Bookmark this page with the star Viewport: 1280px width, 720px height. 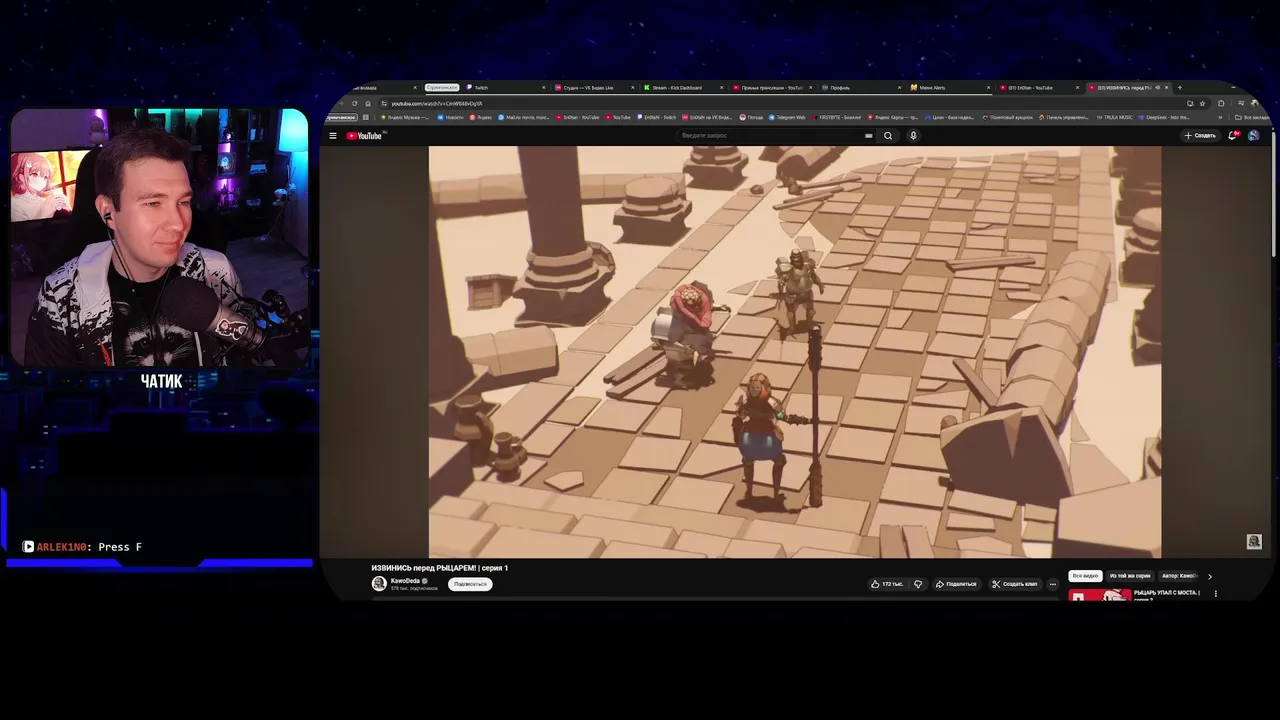tap(1202, 103)
